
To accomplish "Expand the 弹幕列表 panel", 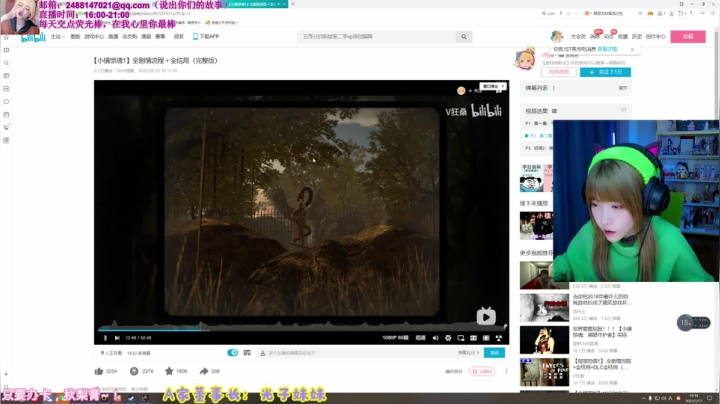I will tap(623, 88).
